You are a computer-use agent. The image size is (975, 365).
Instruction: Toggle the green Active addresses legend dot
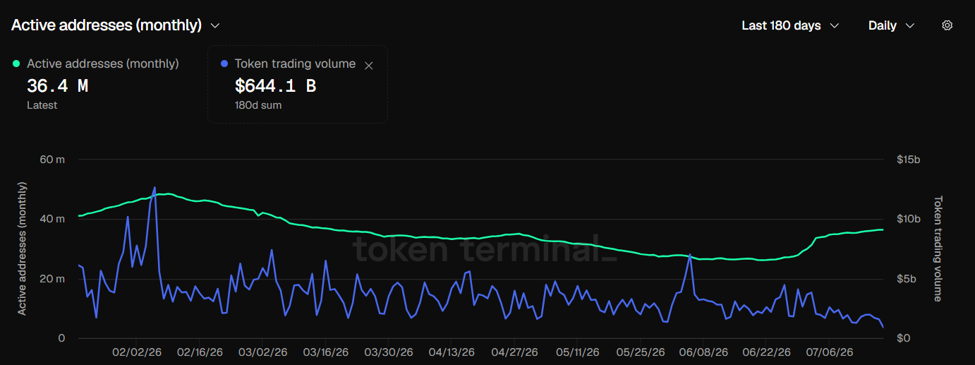[x=16, y=63]
